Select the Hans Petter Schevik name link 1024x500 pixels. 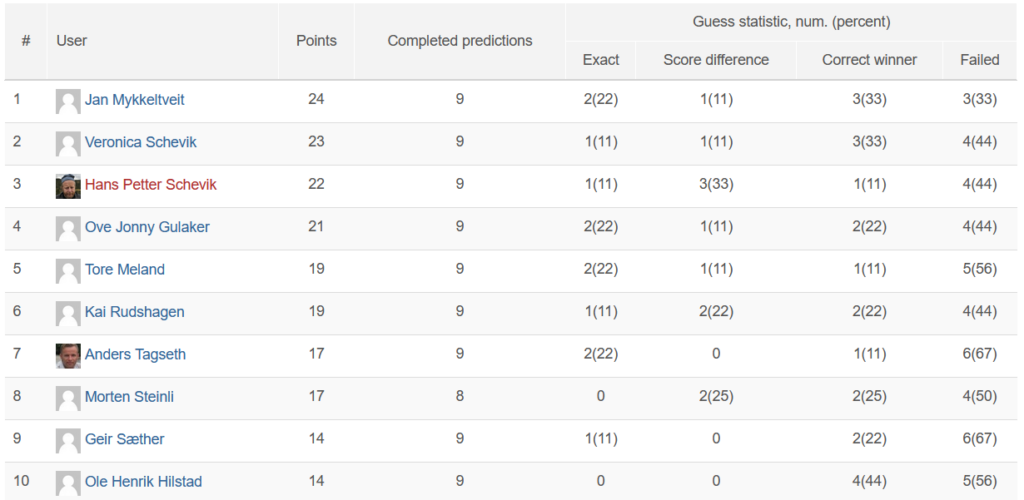(150, 185)
